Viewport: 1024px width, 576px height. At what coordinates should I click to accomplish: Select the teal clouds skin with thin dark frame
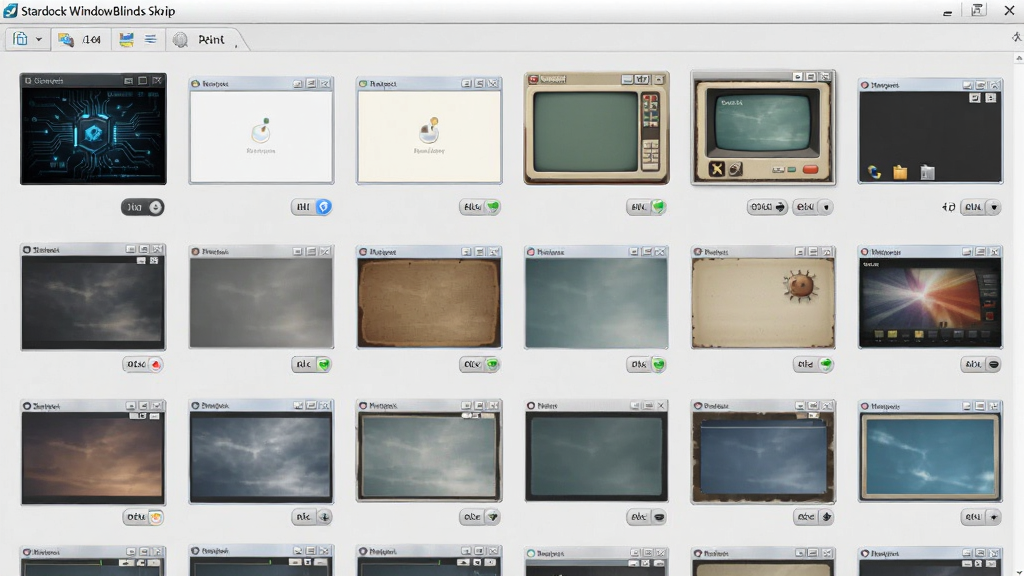[429, 451]
